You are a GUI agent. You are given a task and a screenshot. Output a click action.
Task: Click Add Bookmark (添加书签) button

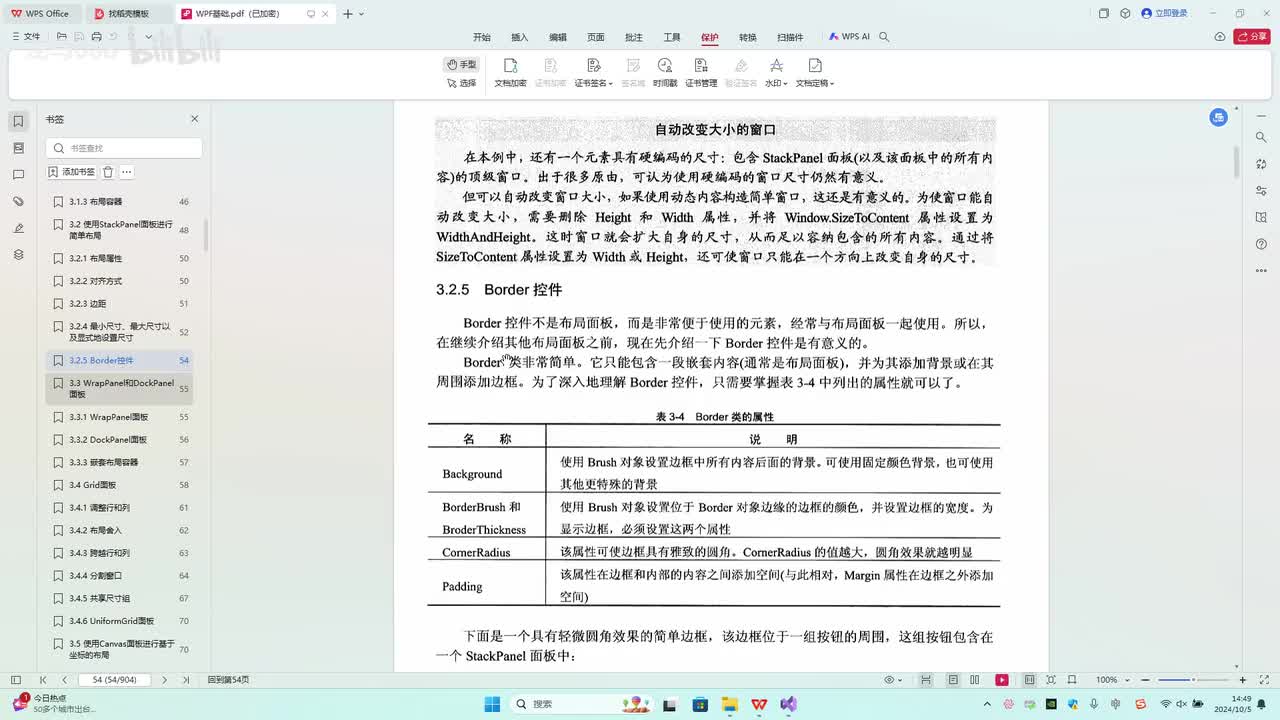[72, 172]
